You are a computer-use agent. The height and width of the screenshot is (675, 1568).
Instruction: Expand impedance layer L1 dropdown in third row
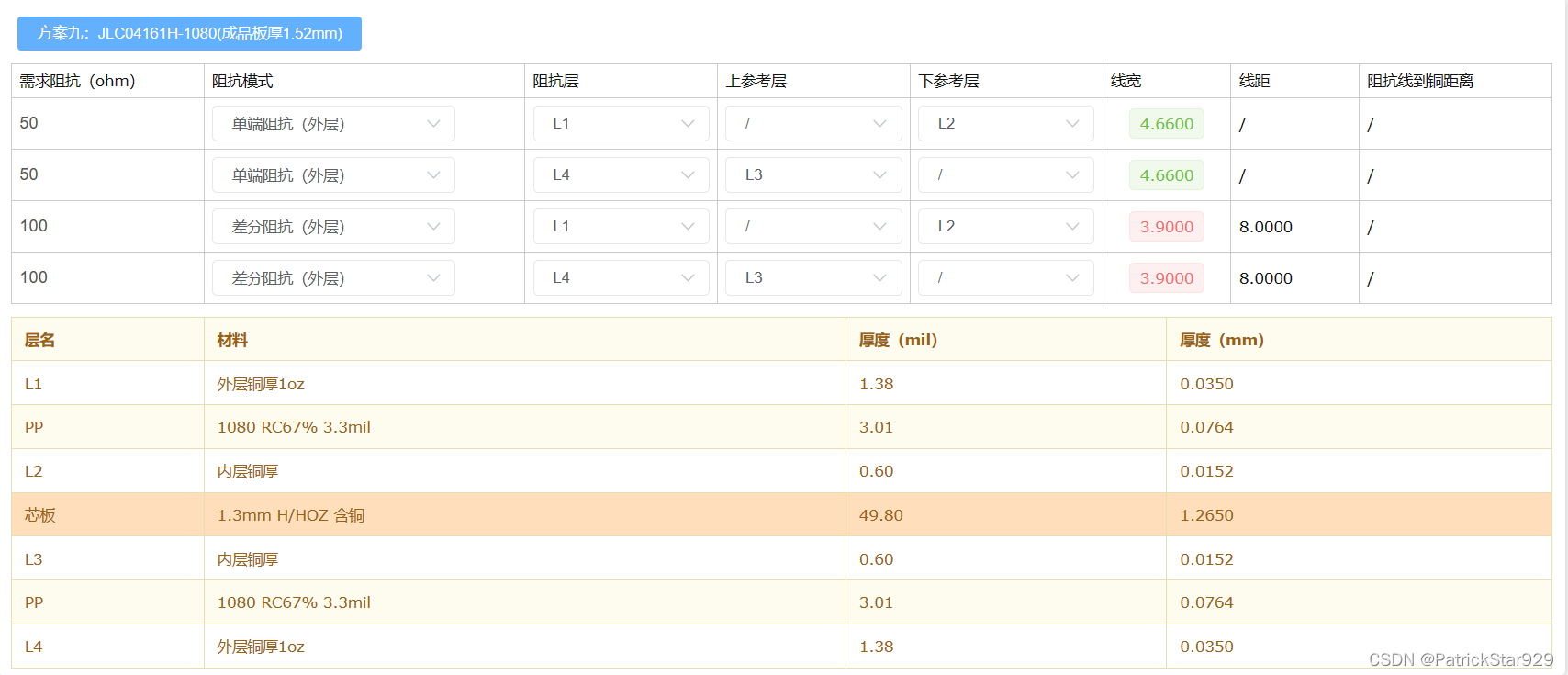coord(622,227)
